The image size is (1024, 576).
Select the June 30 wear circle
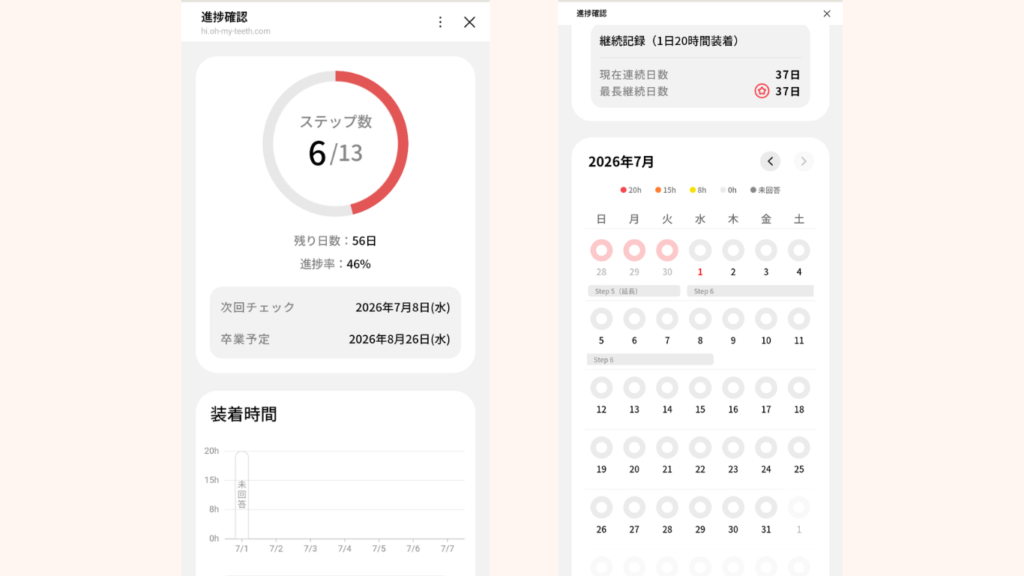[x=667, y=250]
